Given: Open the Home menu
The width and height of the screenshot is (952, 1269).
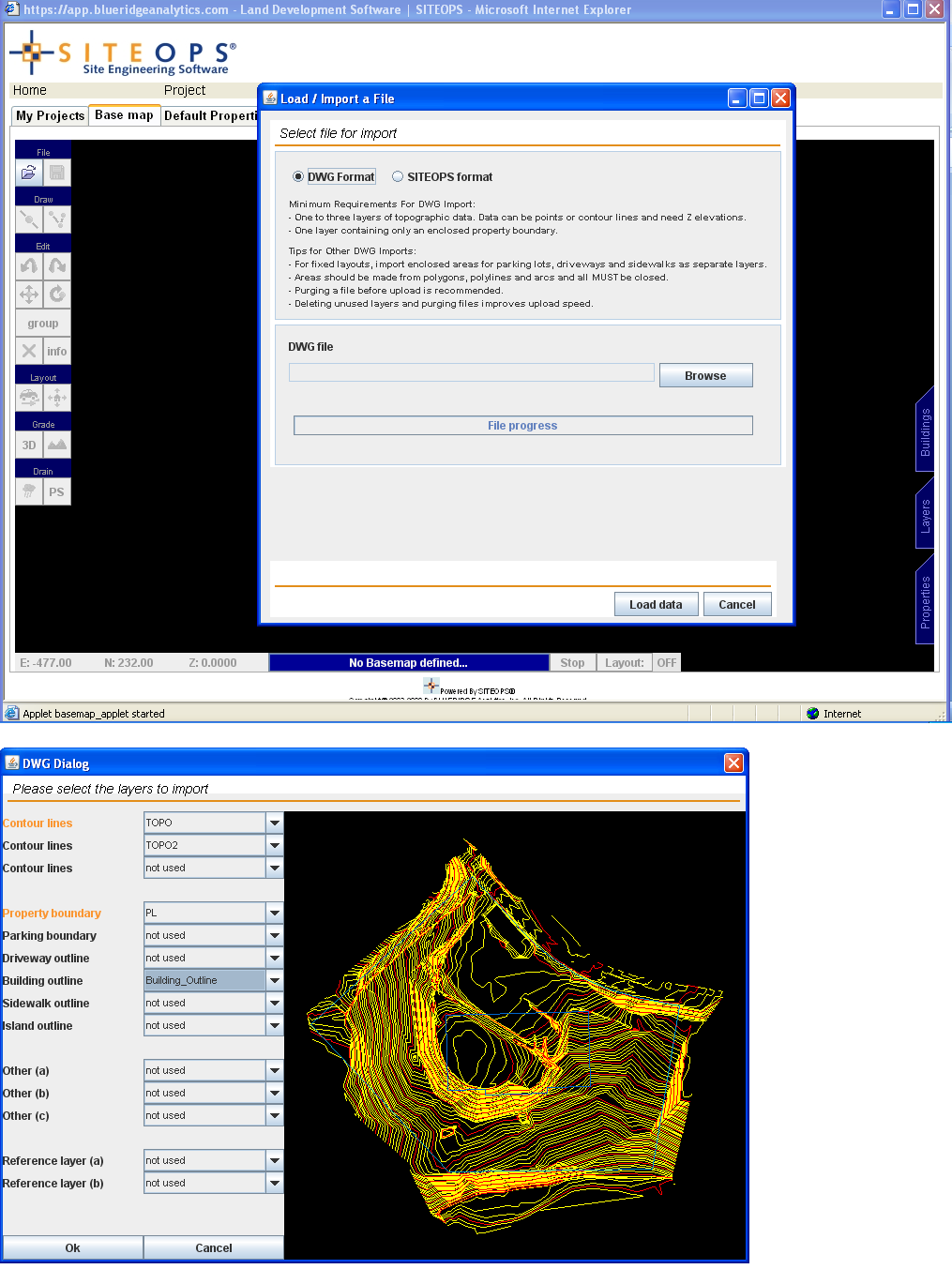Looking at the screenshot, I should point(30,90).
